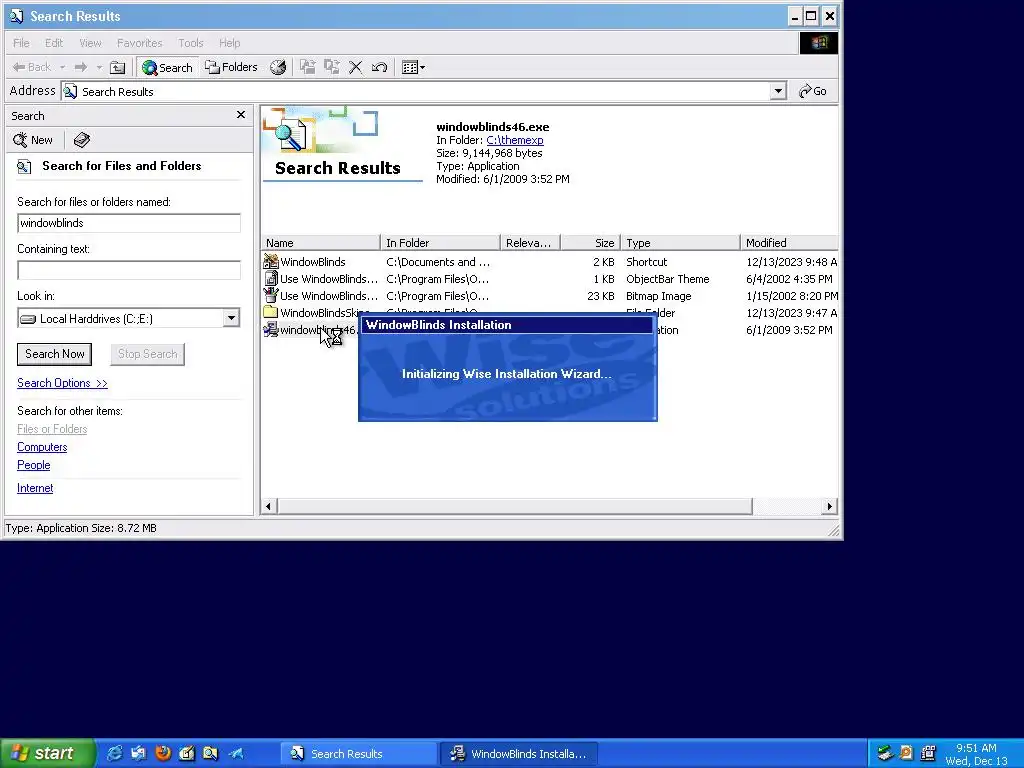This screenshot has height=768, width=1024.
Task: Click the Forward arrow button
Action: pyautogui.click(x=81, y=67)
